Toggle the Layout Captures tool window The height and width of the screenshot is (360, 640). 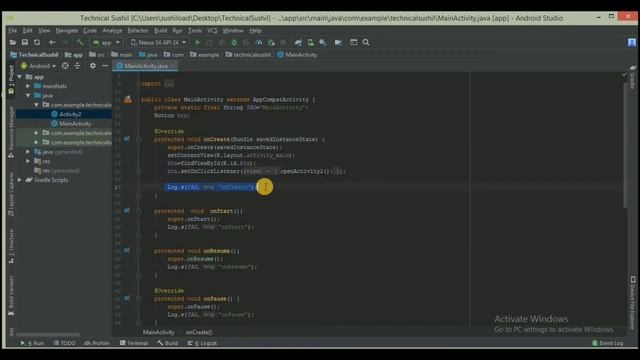click(11, 194)
